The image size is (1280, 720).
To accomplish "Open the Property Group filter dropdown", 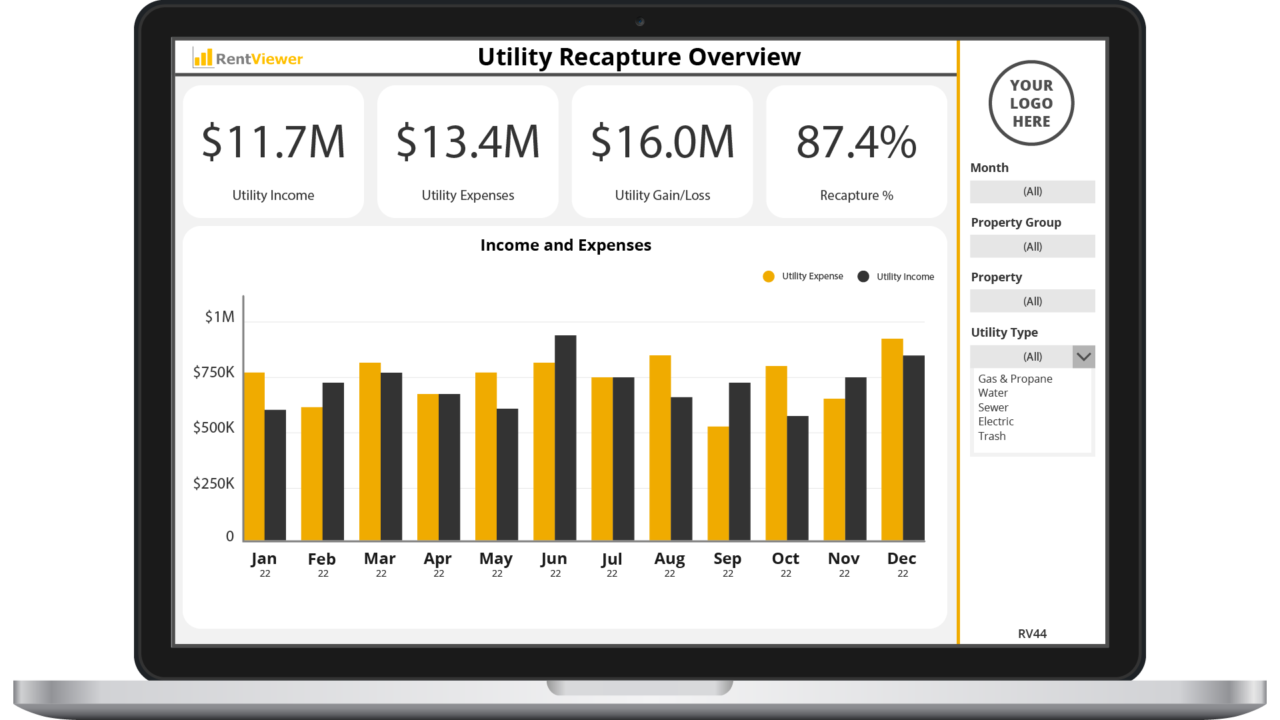I will pos(1032,245).
